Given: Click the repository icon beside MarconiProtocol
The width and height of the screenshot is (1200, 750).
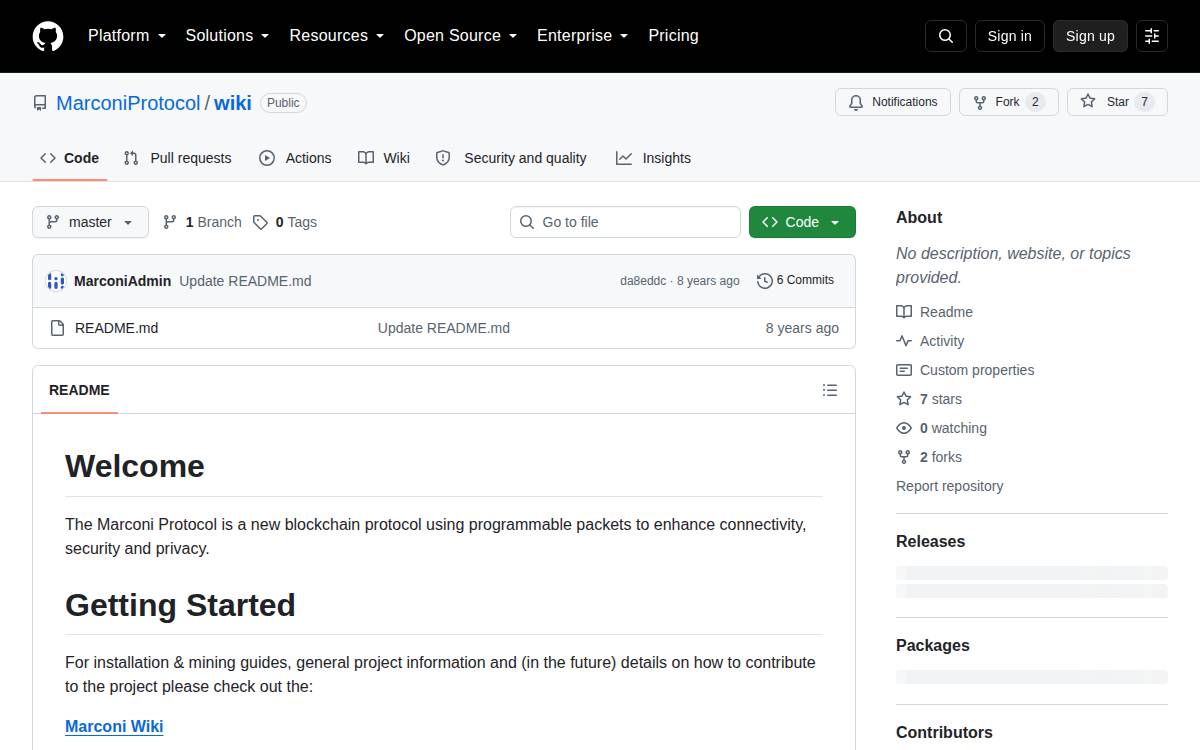Looking at the screenshot, I should [x=40, y=103].
